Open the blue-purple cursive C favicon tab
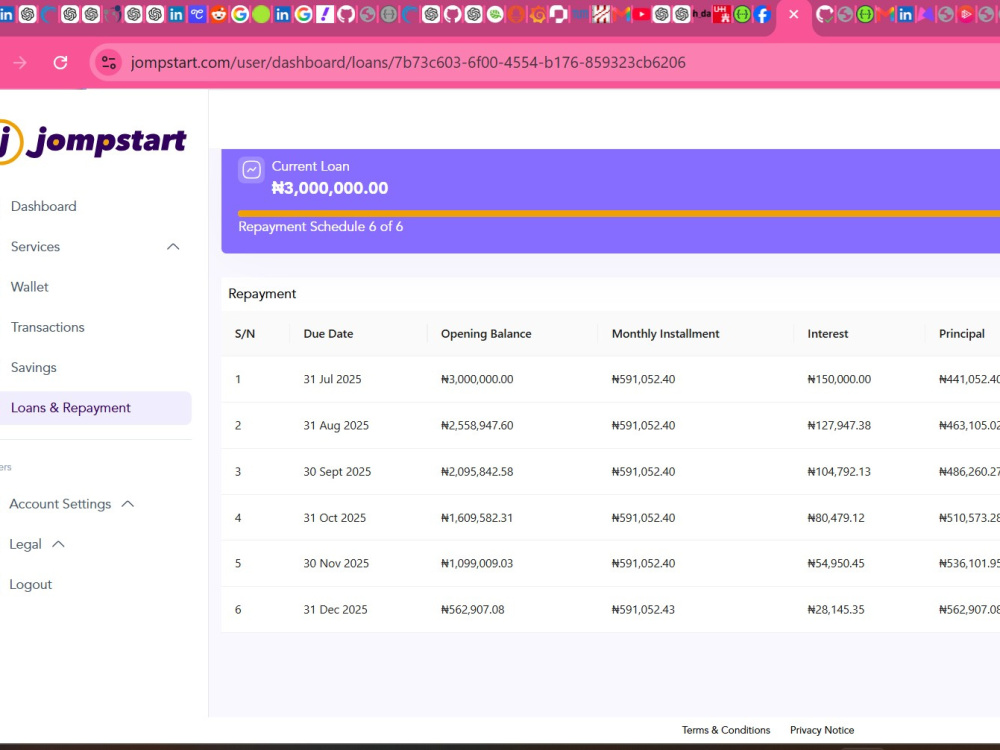 click(x=197, y=14)
